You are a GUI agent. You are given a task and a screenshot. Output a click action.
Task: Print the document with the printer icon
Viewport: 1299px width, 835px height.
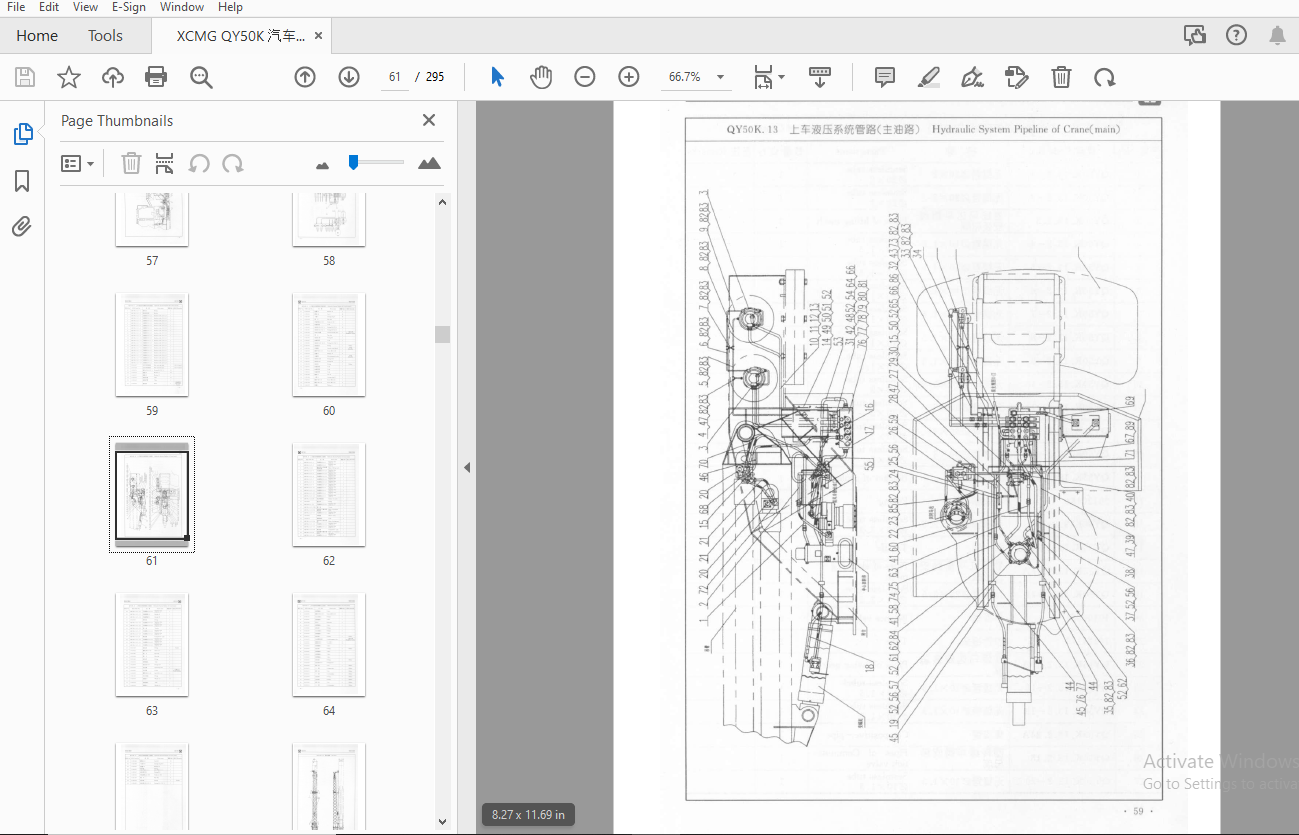point(156,77)
